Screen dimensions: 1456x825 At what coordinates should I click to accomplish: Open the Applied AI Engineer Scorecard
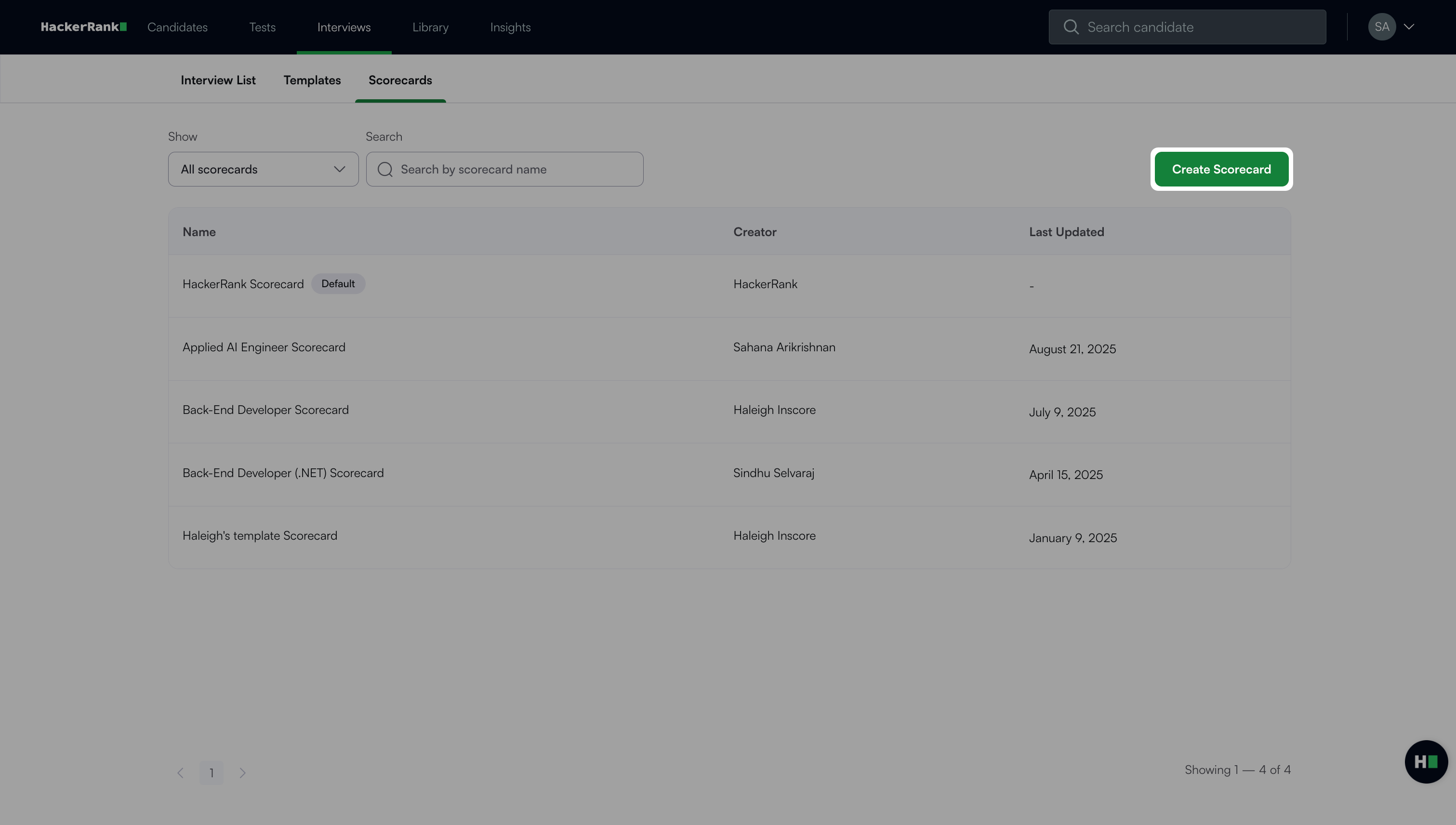(264, 347)
